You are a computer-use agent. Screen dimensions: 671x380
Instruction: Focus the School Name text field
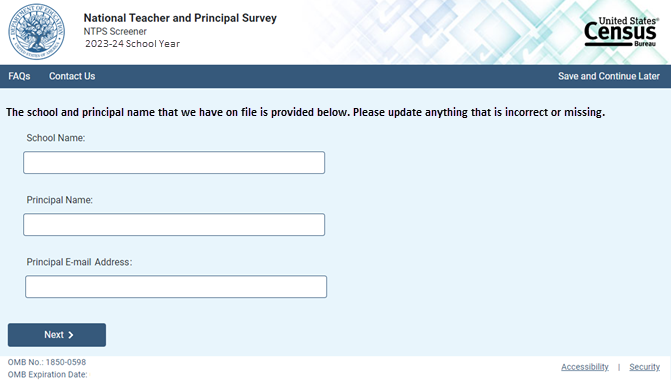pyautogui.click(x=174, y=163)
